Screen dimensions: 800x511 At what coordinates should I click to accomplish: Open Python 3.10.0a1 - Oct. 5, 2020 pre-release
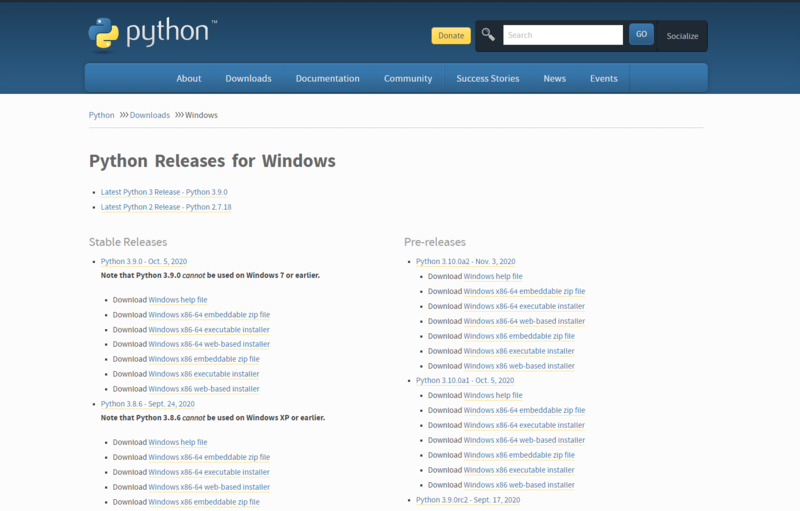pyautogui.click(x=465, y=380)
